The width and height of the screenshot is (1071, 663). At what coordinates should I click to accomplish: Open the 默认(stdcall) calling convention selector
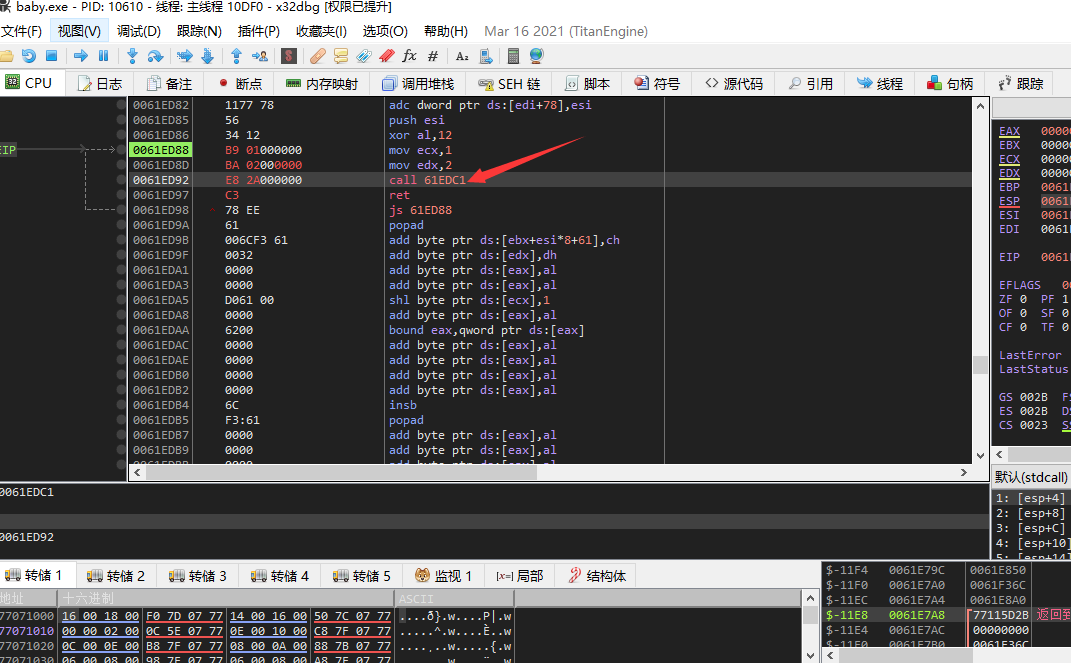pos(1031,477)
